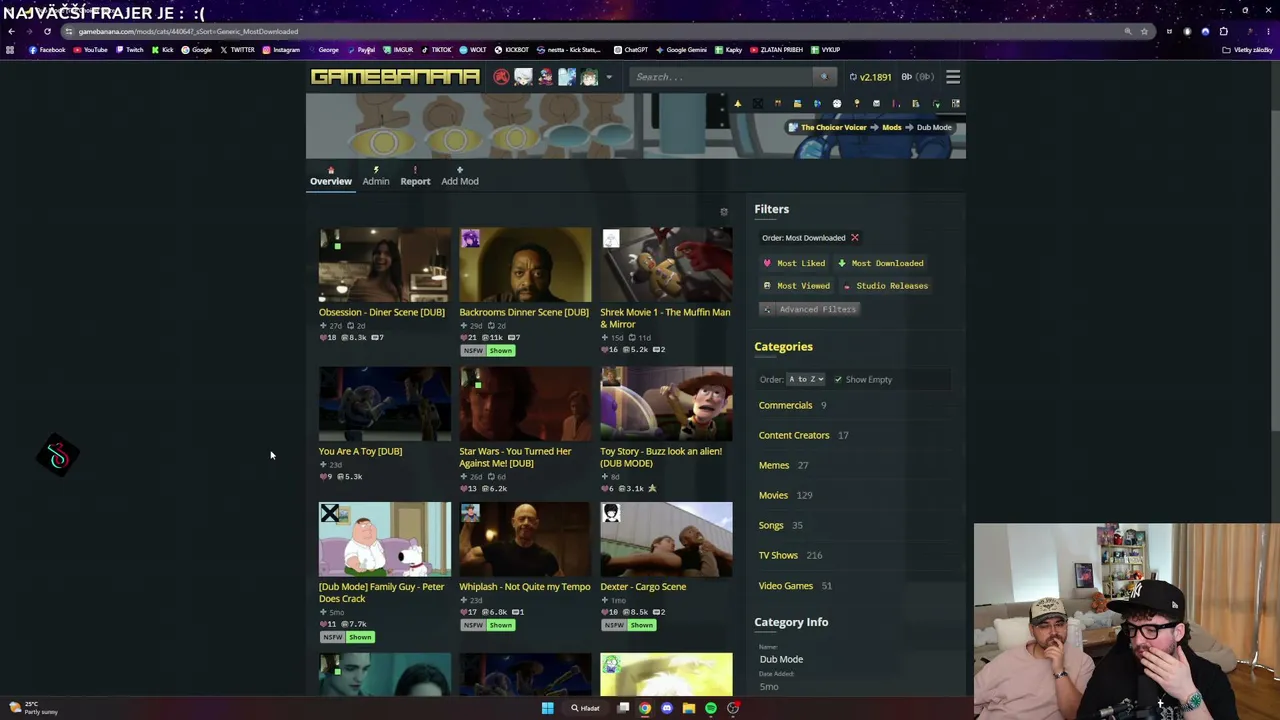Screen dimensions: 1280x720
Task: Go to The Choicer Voicer breadcrumb
Action: (834, 128)
